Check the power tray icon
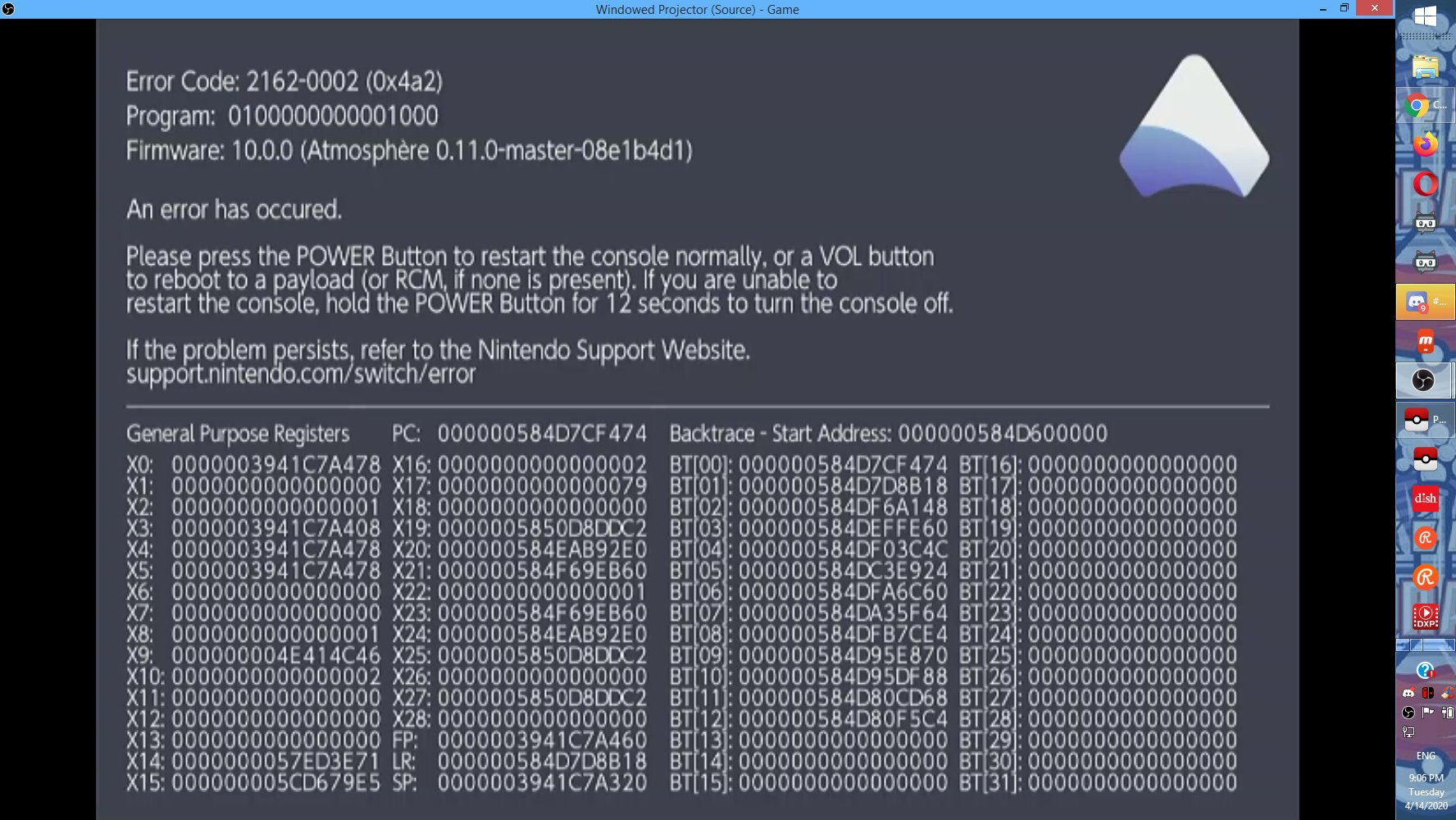This screenshot has width=1456, height=820. [x=1448, y=713]
